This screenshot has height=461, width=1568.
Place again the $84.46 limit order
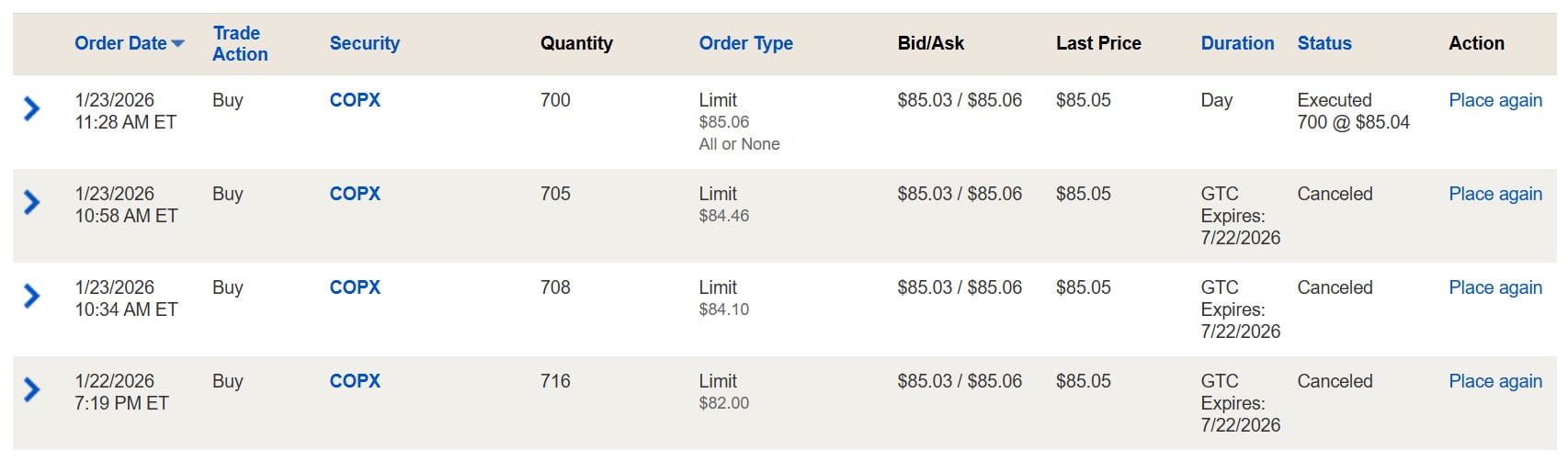(x=1494, y=194)
